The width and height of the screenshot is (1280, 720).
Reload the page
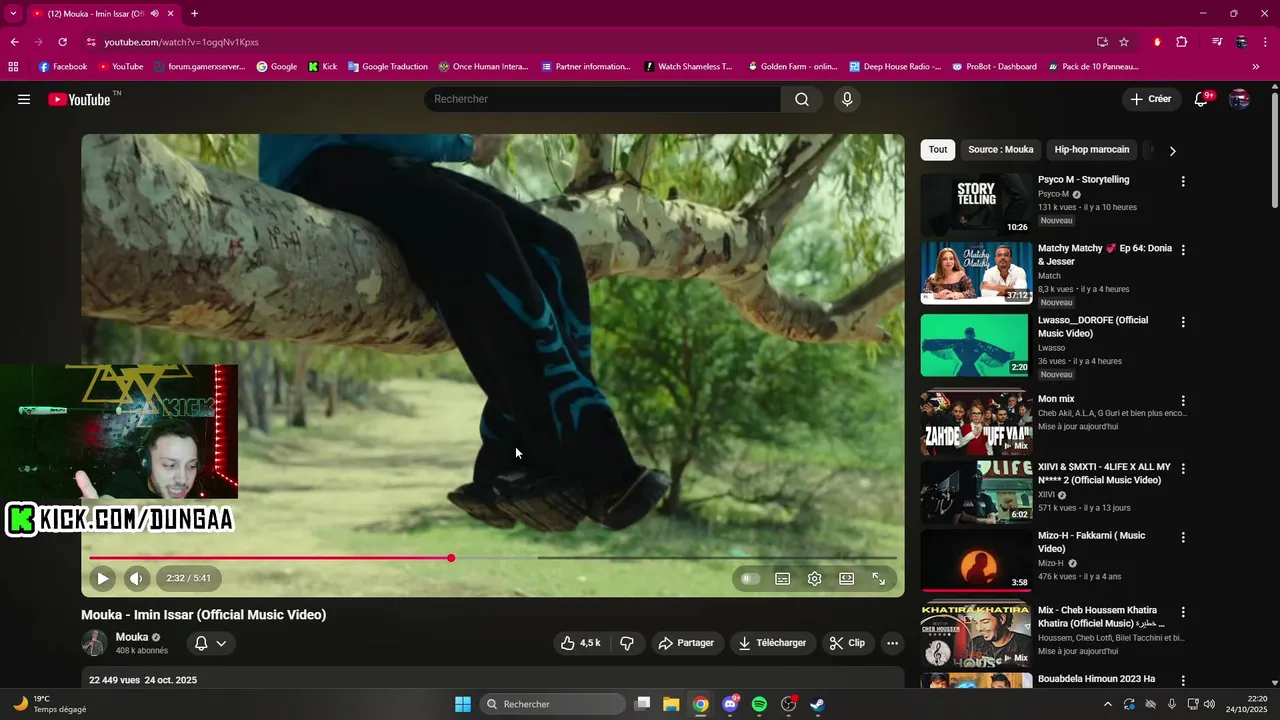point(62,42)
